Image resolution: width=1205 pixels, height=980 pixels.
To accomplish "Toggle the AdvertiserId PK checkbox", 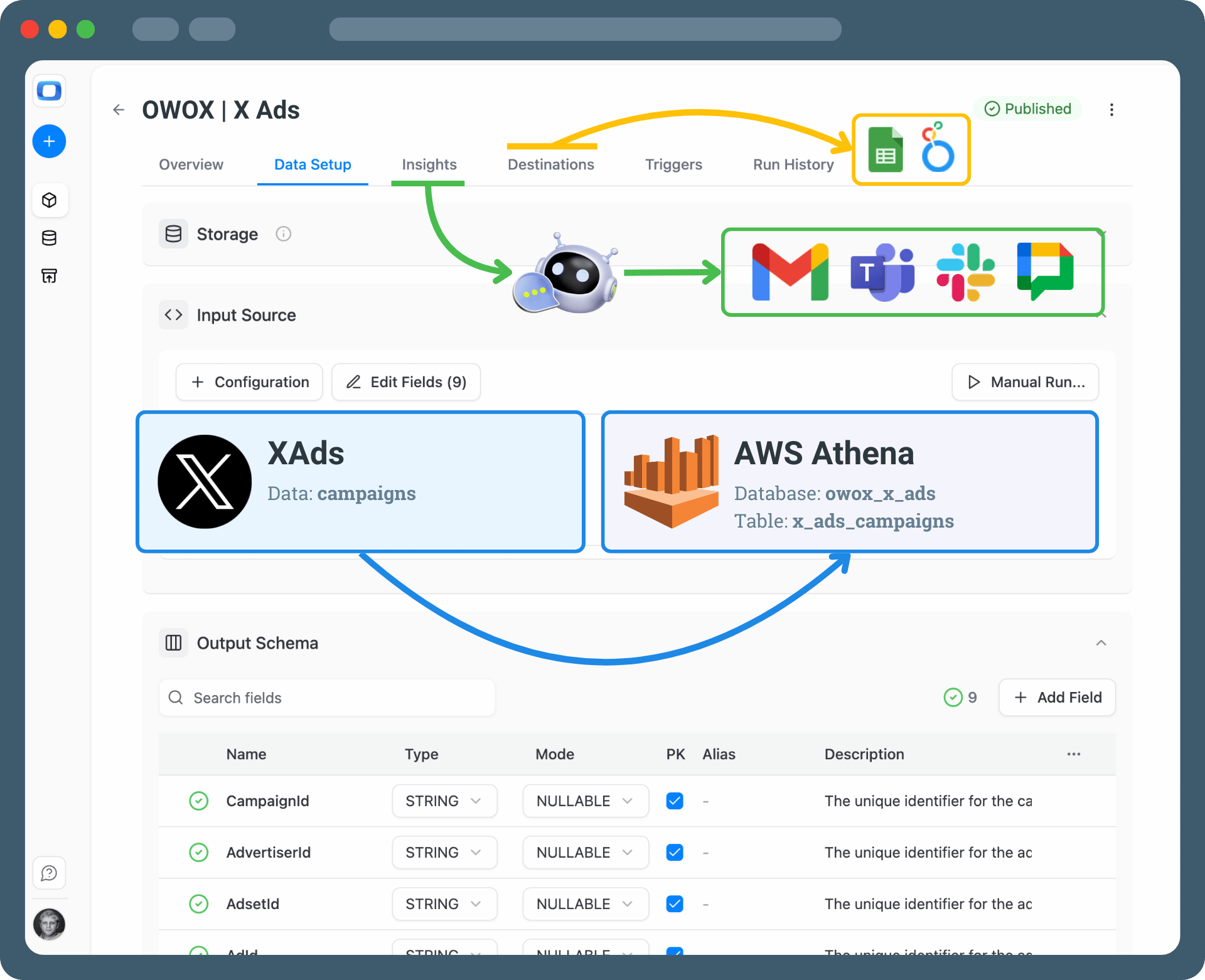I will (675, 853).
